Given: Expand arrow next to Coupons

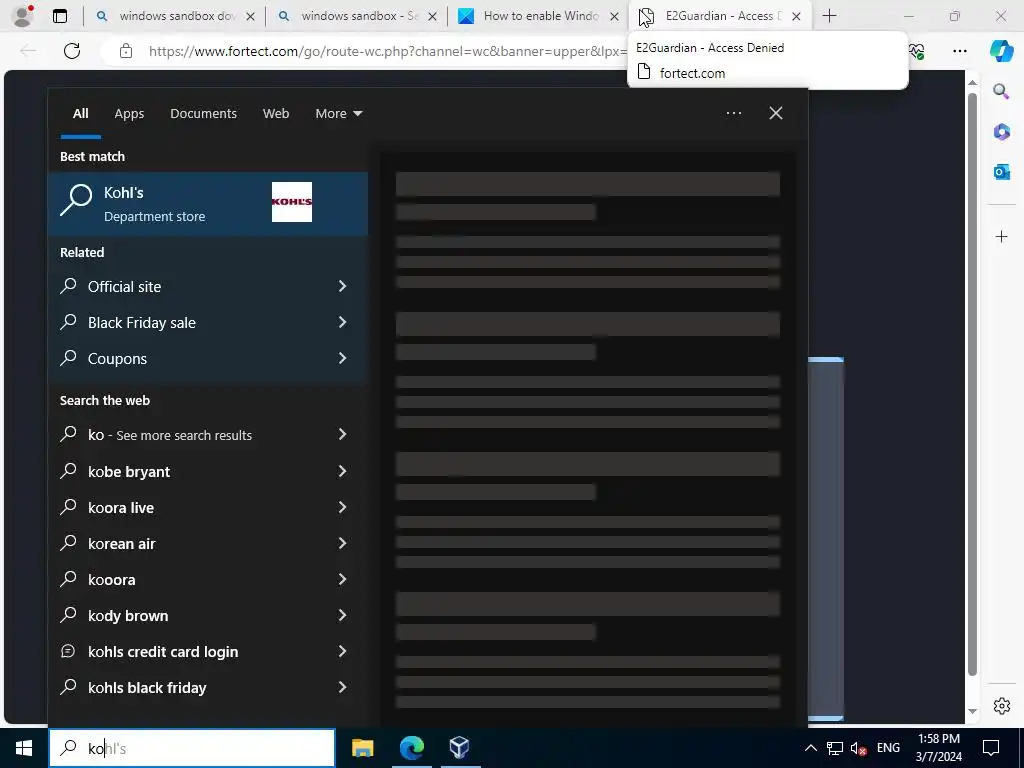Looking at the screenshot, I should pyautogui.click(x=342, y=358).
